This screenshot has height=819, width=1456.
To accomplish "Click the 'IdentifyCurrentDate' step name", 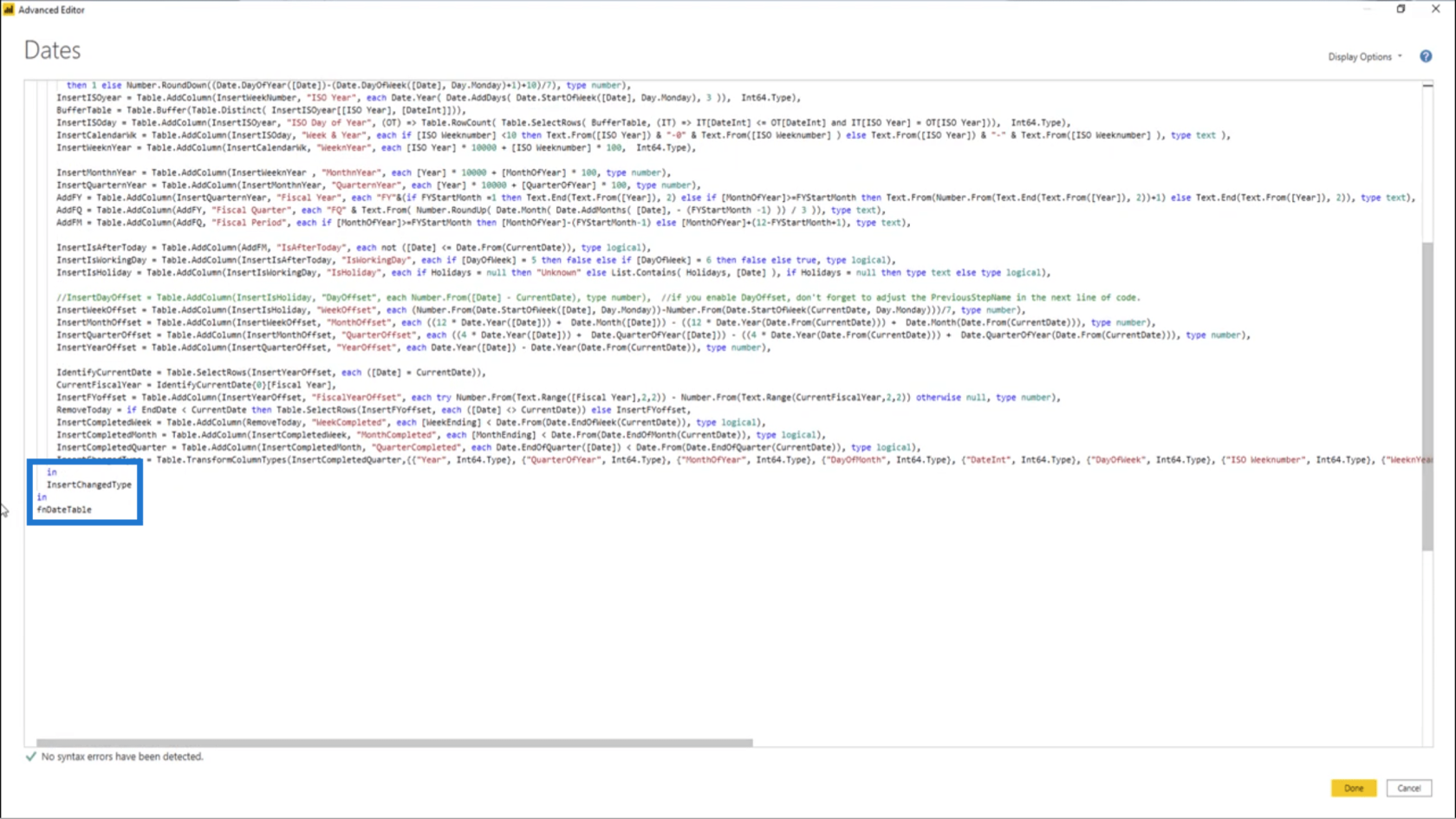I will click(x=104, y=373).
